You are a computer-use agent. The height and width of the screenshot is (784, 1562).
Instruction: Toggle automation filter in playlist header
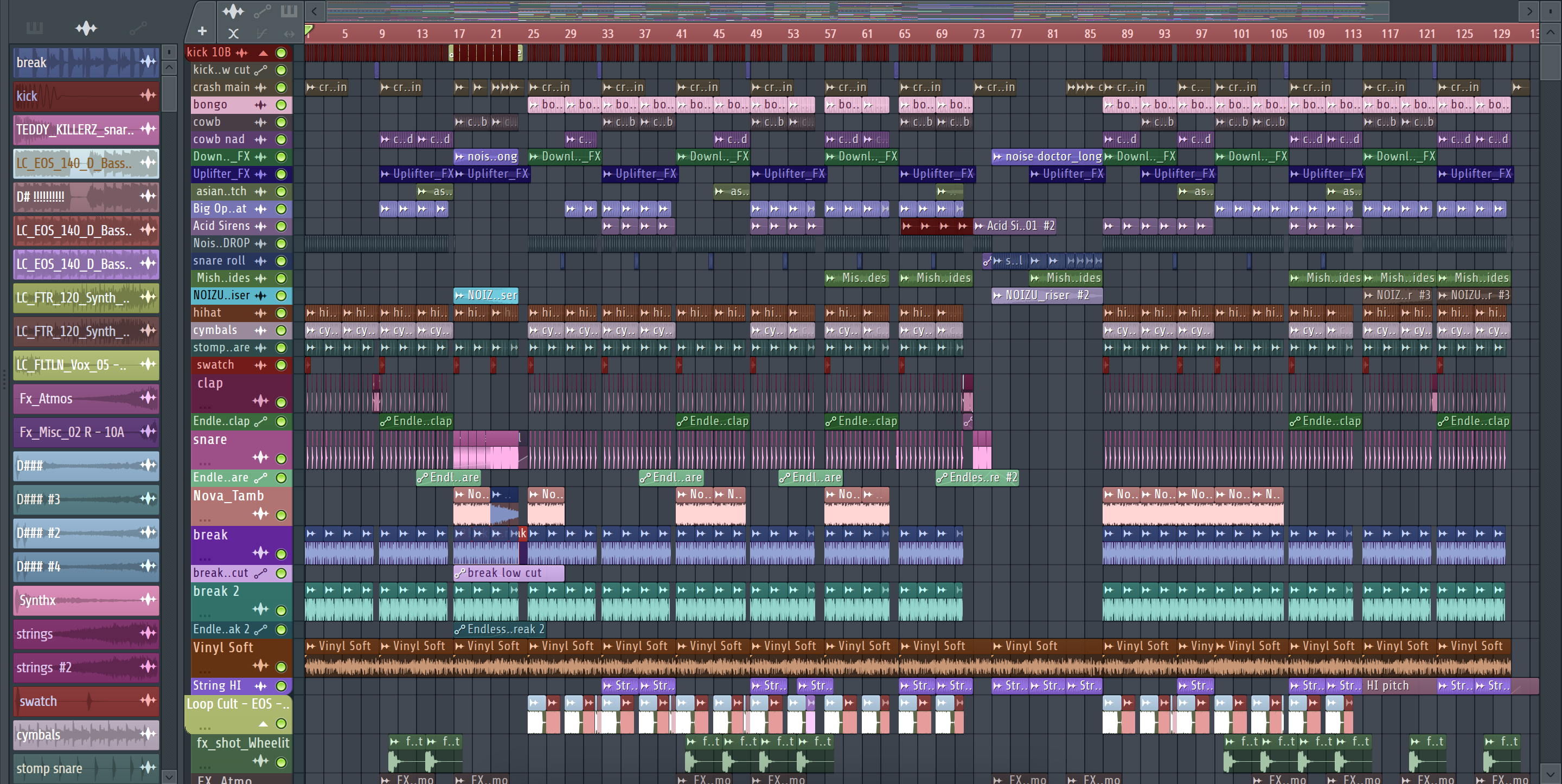click(262, 11)
